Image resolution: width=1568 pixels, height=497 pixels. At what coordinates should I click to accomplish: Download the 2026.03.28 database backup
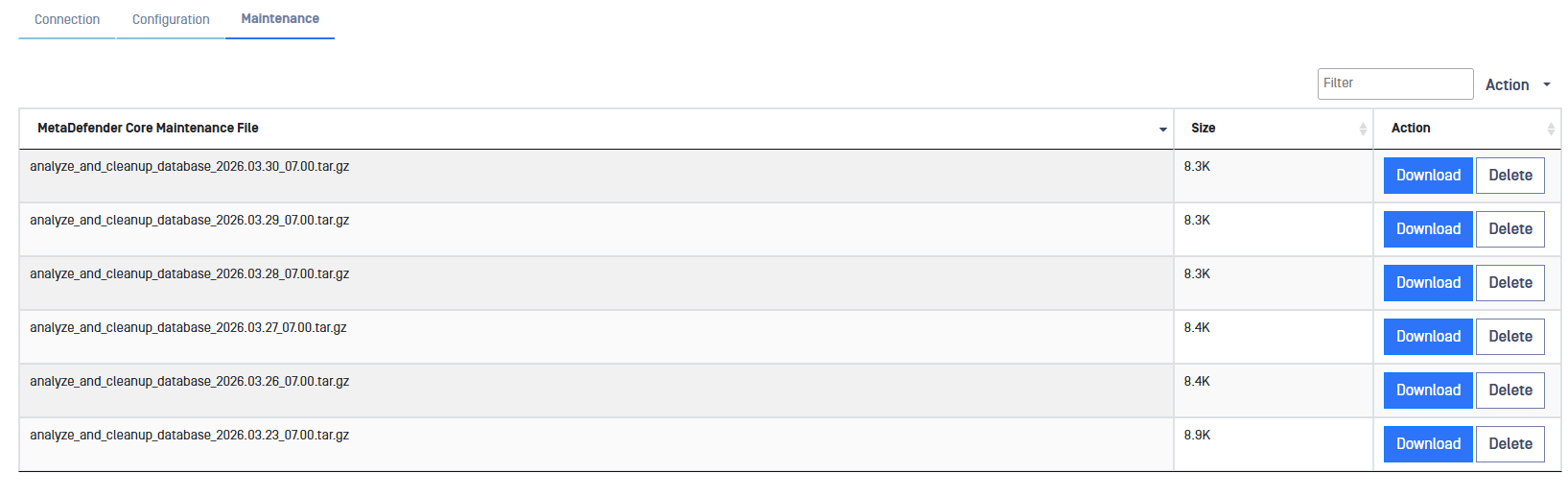(1428, 283)
